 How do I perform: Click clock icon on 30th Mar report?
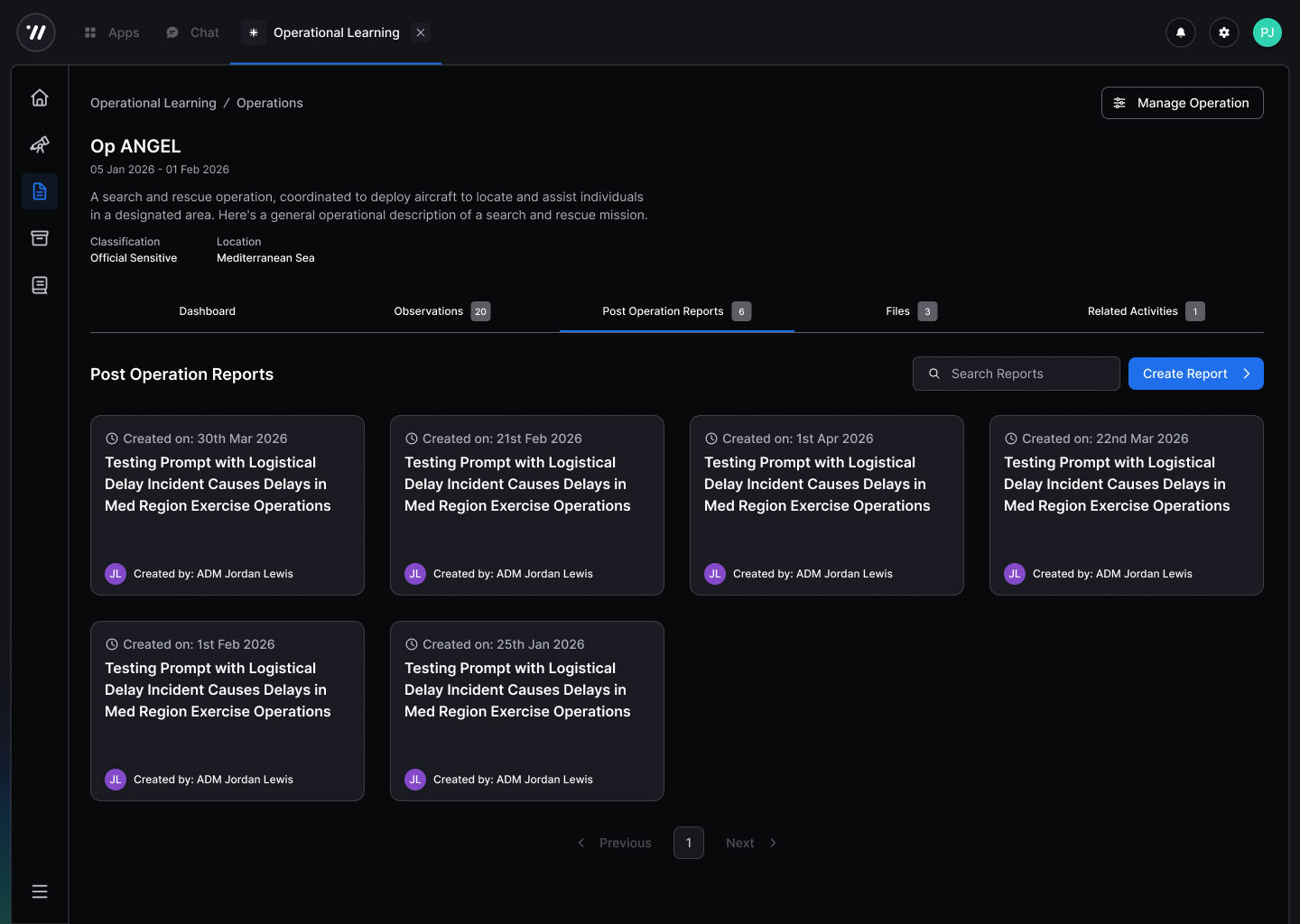112,439
